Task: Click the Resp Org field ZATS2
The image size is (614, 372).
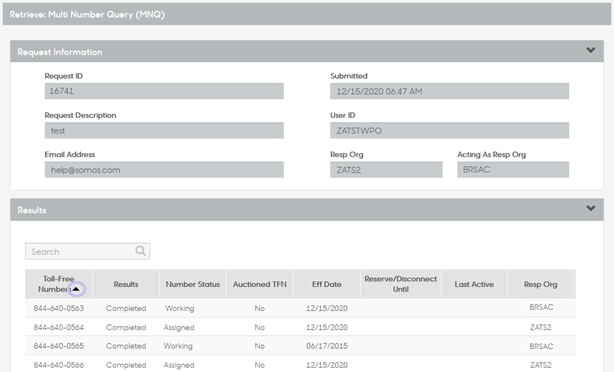Action: [386, 170]
